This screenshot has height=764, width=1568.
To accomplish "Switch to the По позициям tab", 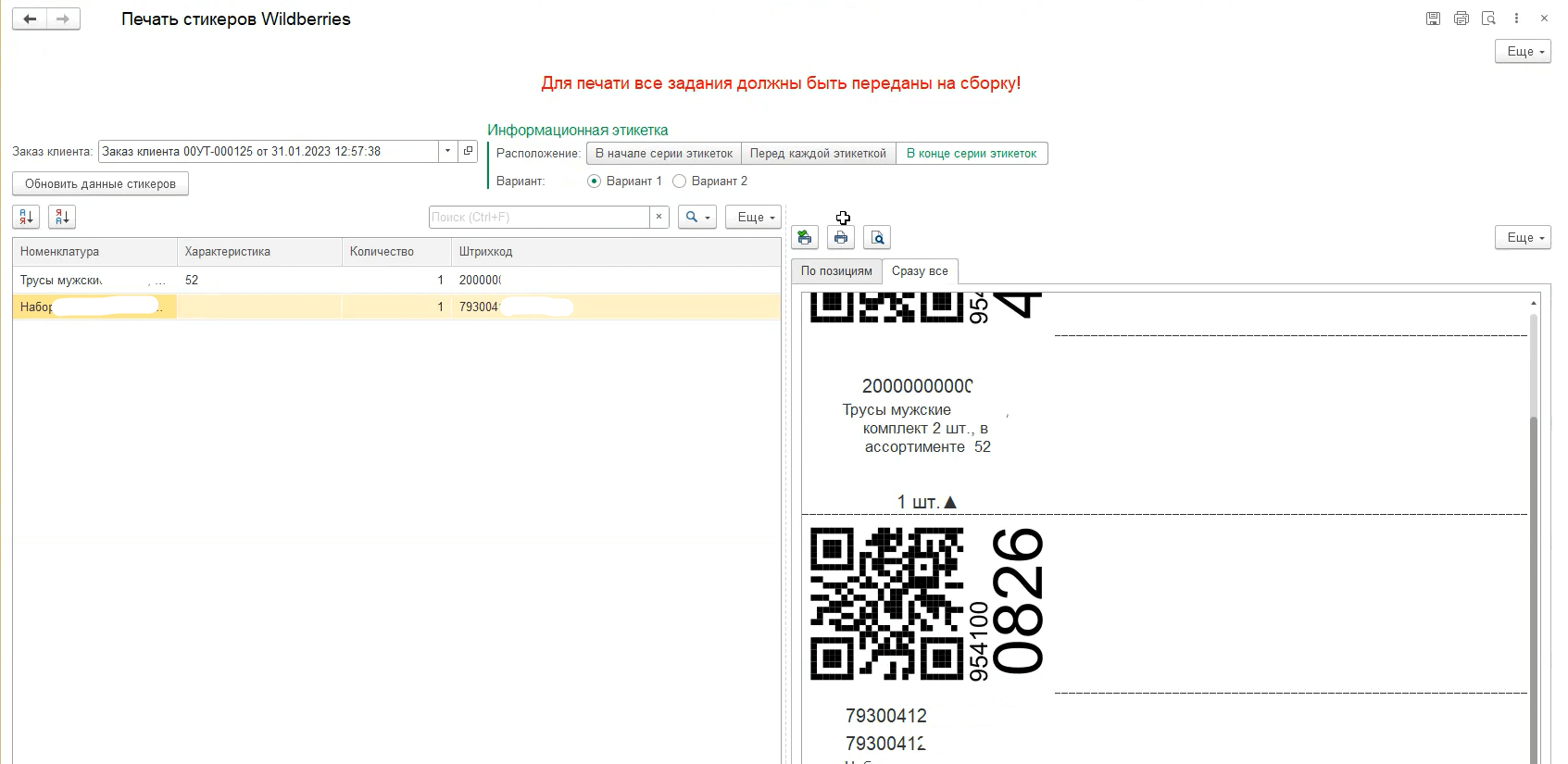I will pyautogui.click(x=836, y=271).
